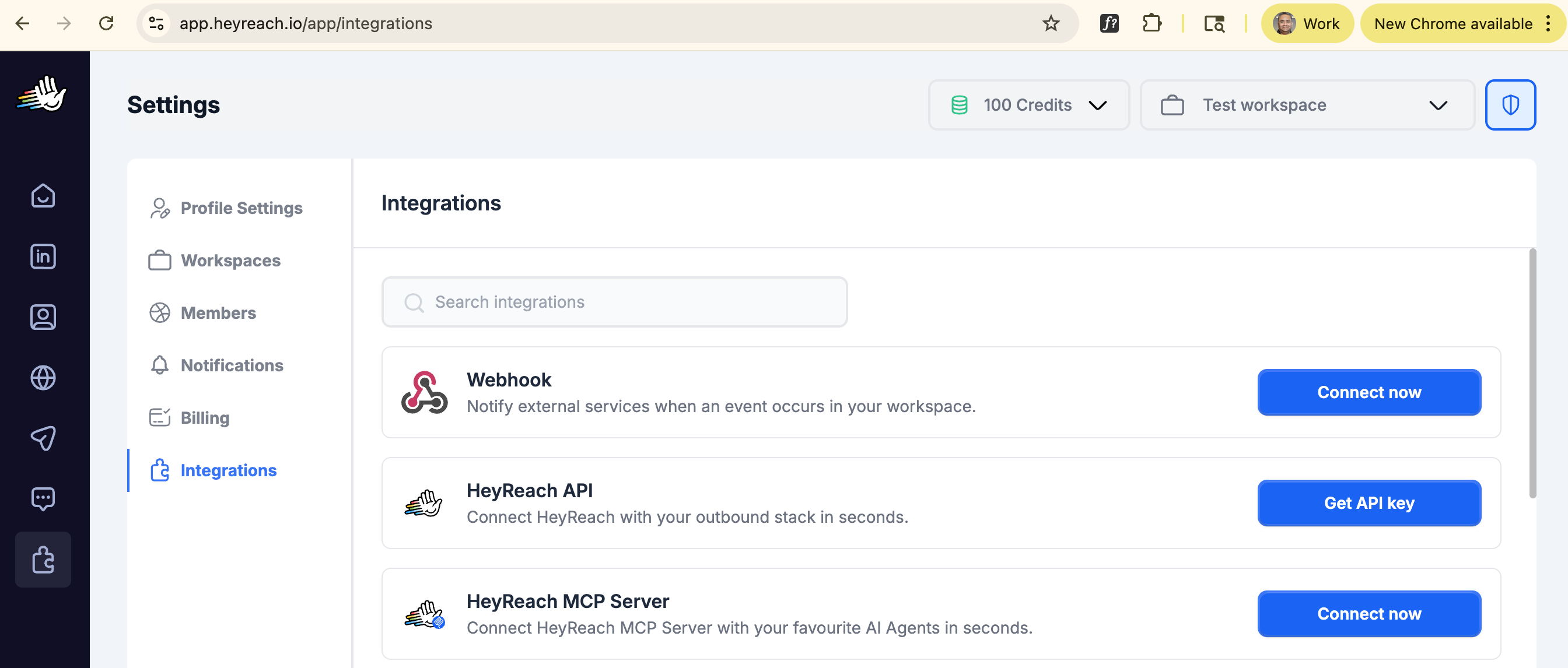
Task: Open the Notifications settings tab
Action: pyautogui.click(x=232, y=365)
